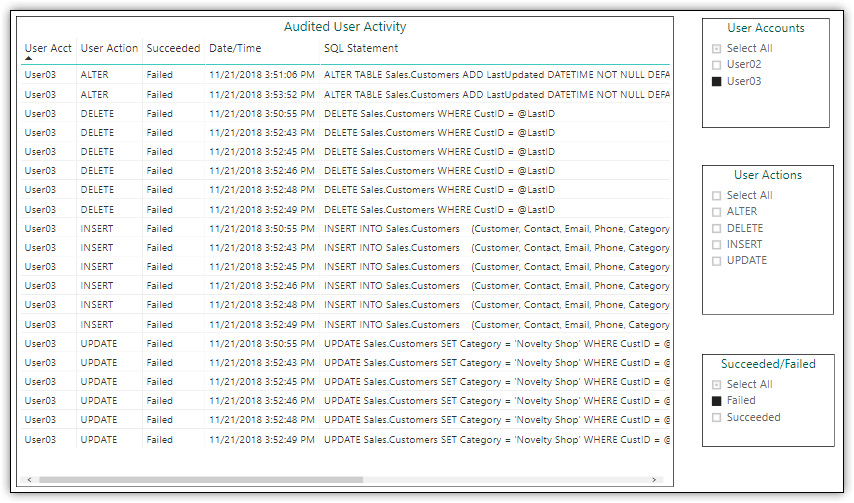Click the UPDATE row dated 3:52:45 PM
This screenshot has height=503, width=854.
tap(345, 382)
